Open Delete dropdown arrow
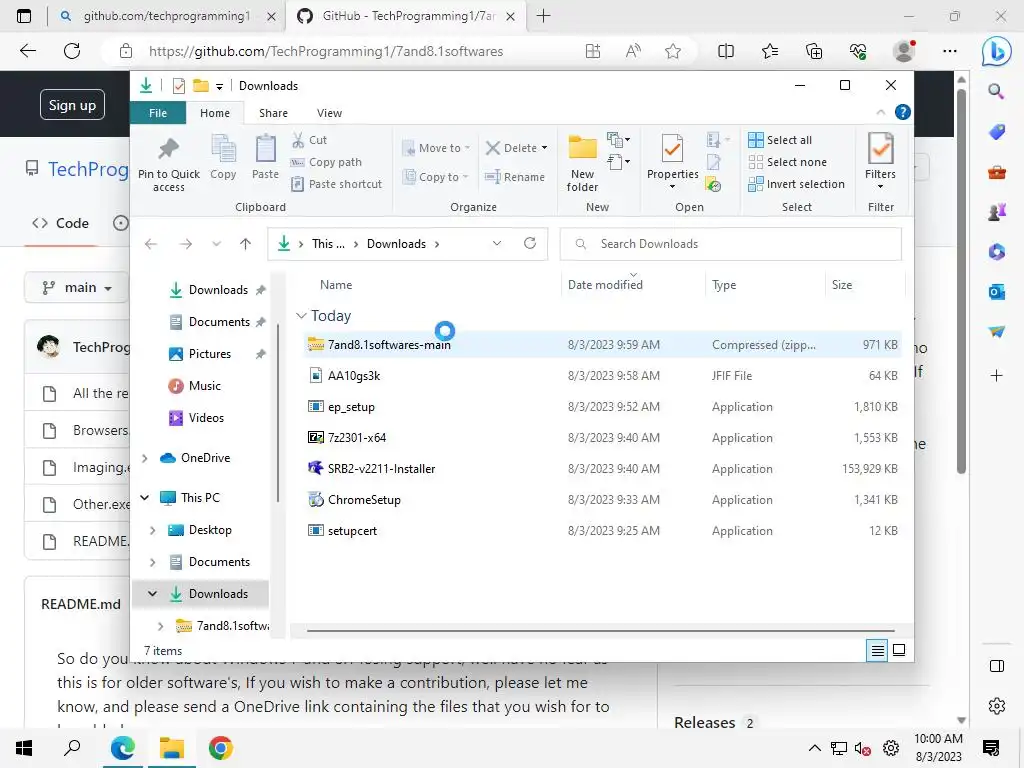The height and width of the screenshot is (768, 1024). (x=545, y=148)
